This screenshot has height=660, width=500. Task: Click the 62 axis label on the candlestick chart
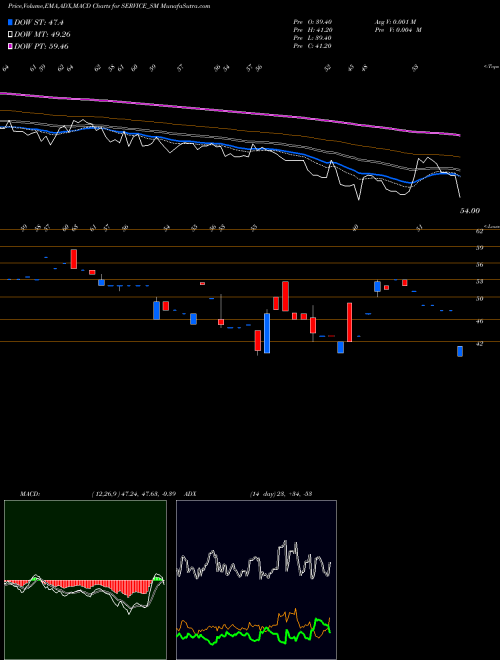[x=479, y=231]
